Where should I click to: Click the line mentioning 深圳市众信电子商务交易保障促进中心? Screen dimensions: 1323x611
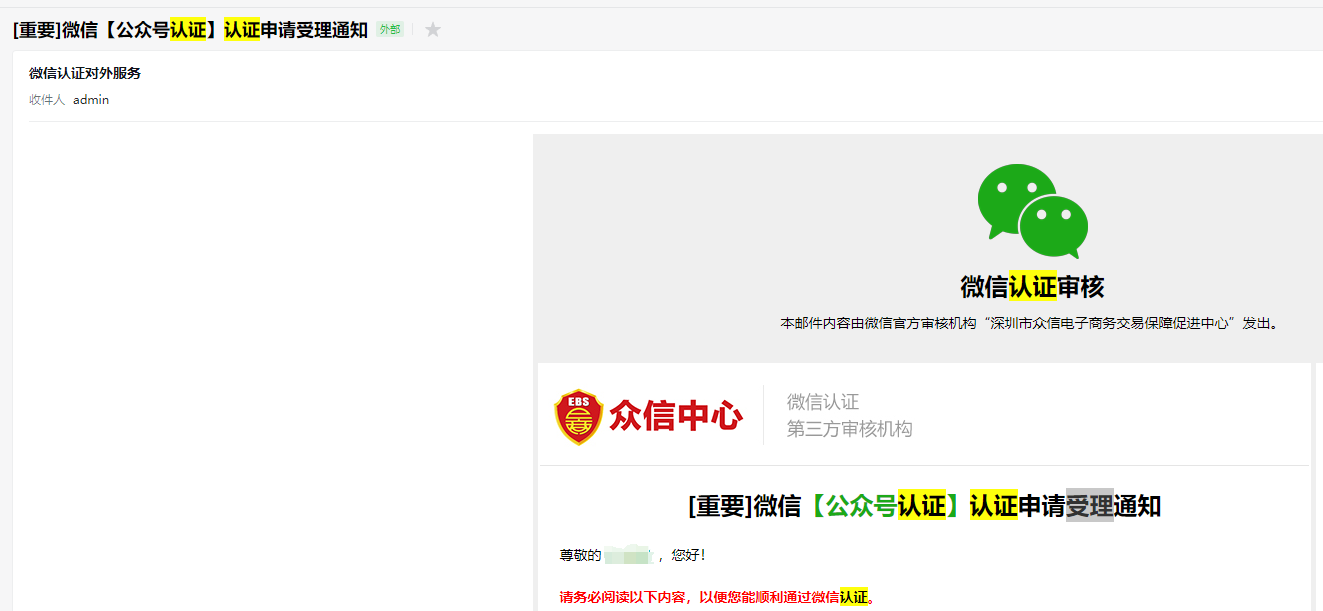pos(1030,324)
